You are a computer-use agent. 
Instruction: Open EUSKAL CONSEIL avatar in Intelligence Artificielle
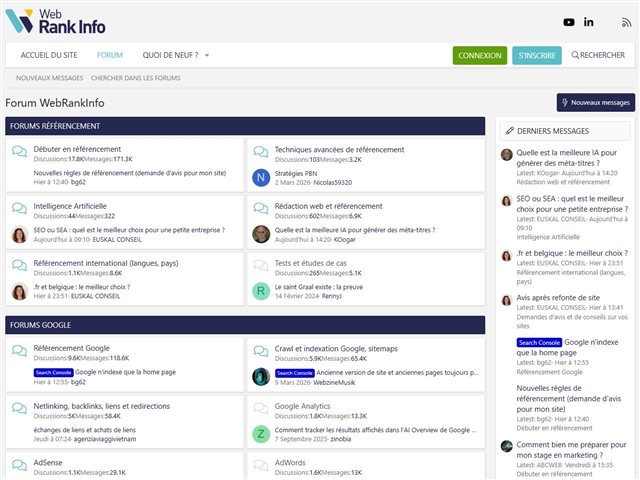pyautogui.click(x=19, y=234)
